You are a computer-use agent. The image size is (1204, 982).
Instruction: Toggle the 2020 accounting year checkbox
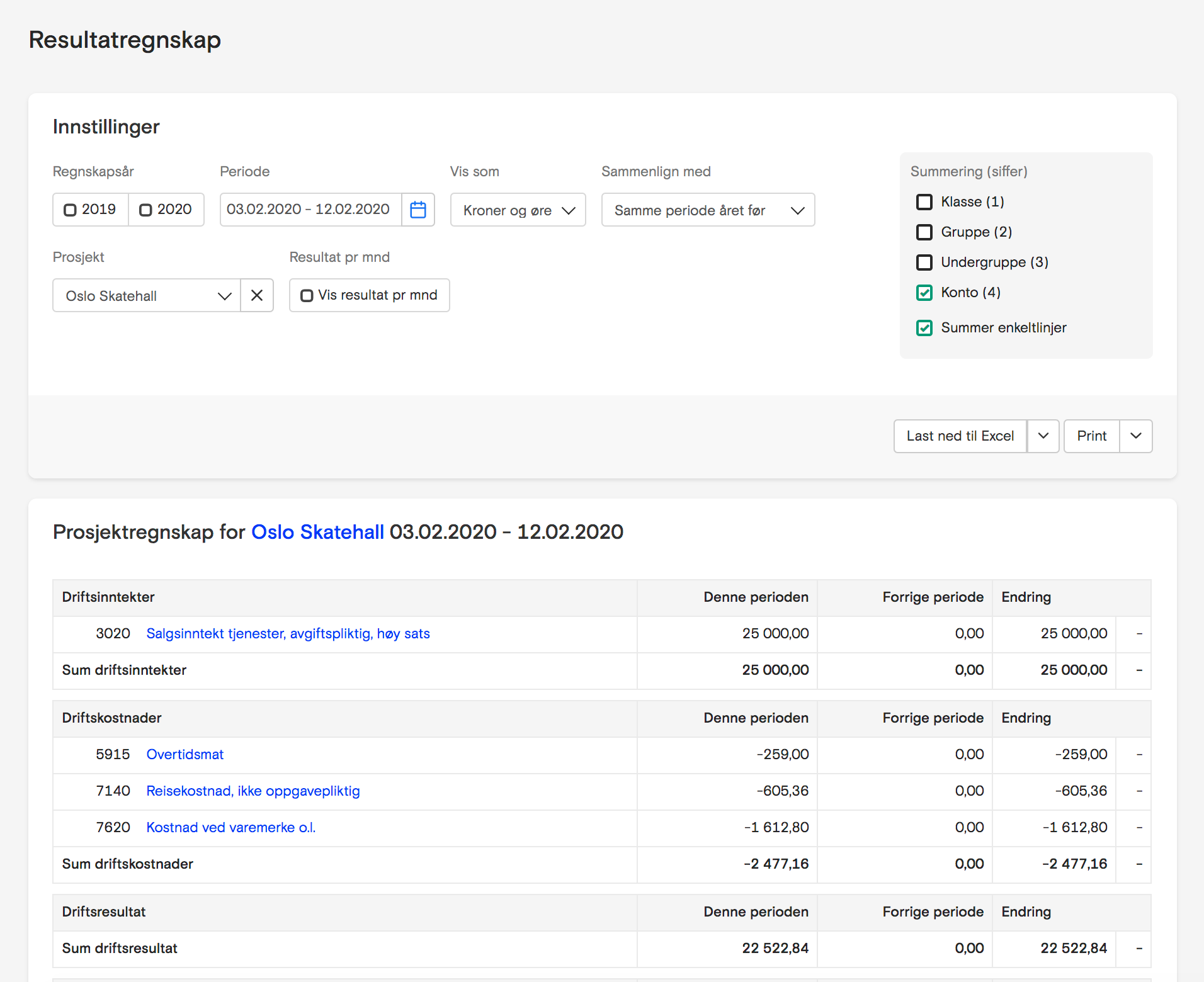coord(145,210)
